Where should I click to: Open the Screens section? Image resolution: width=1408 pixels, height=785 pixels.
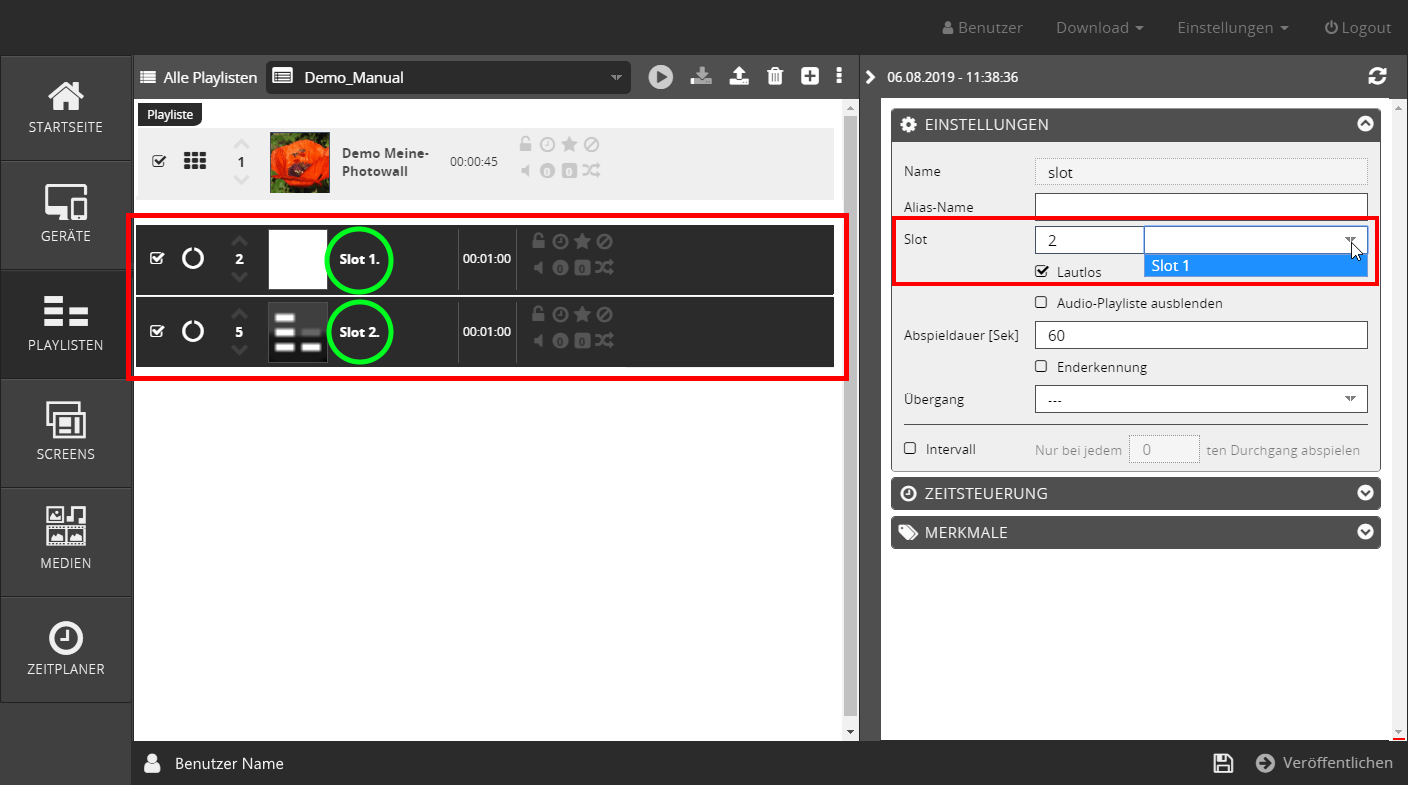[x=66, y=434]
